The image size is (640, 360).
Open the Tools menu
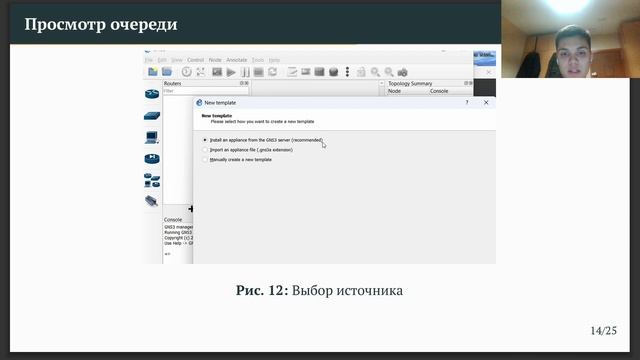[x=258, y=60]
